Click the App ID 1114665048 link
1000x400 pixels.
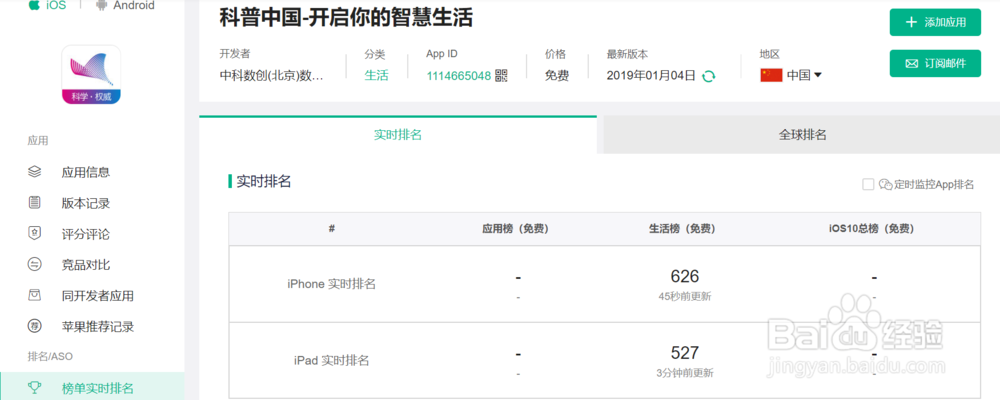[x=459, y=76]
